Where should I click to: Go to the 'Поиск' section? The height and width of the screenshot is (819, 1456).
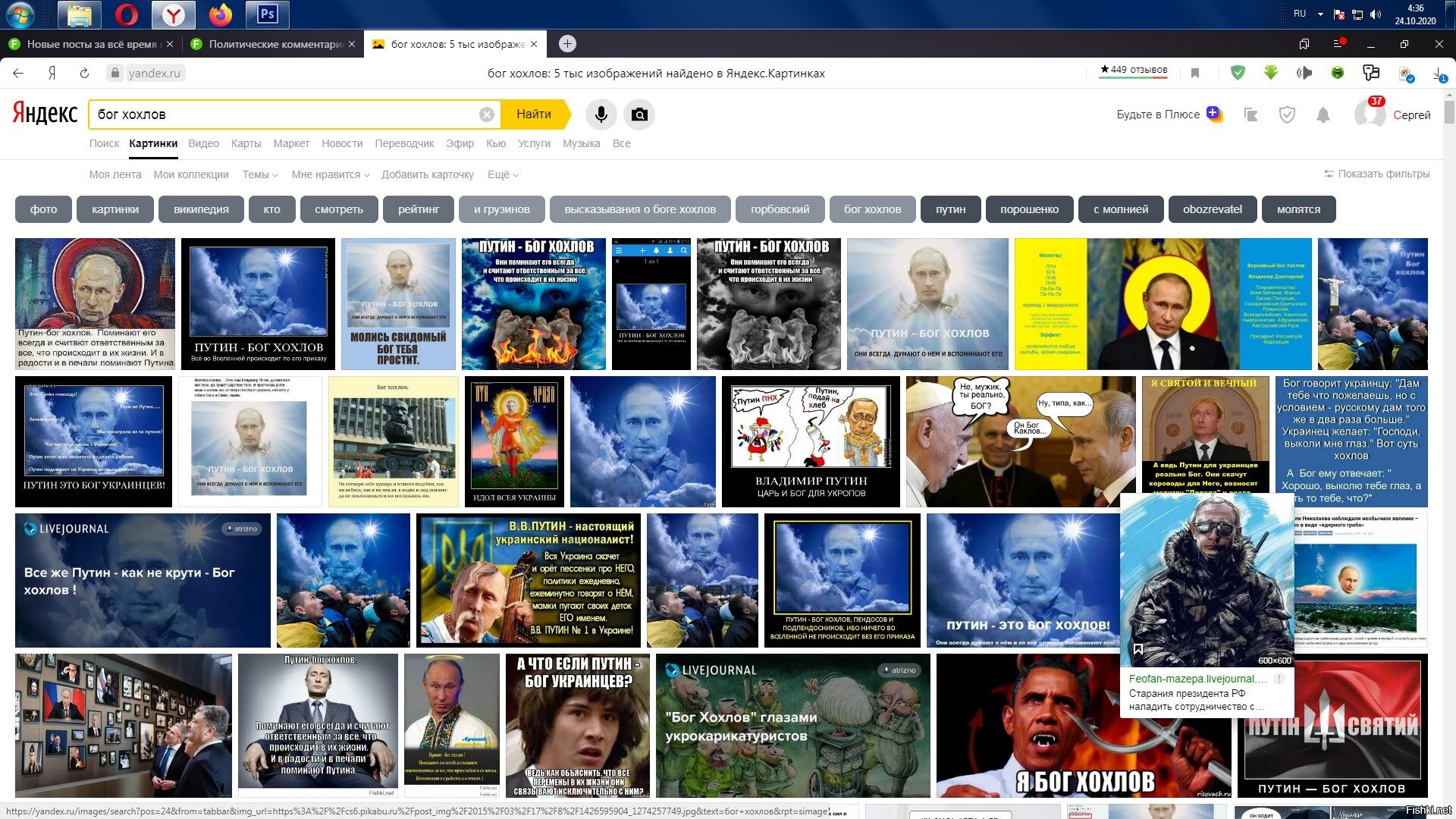click(104, 143)
